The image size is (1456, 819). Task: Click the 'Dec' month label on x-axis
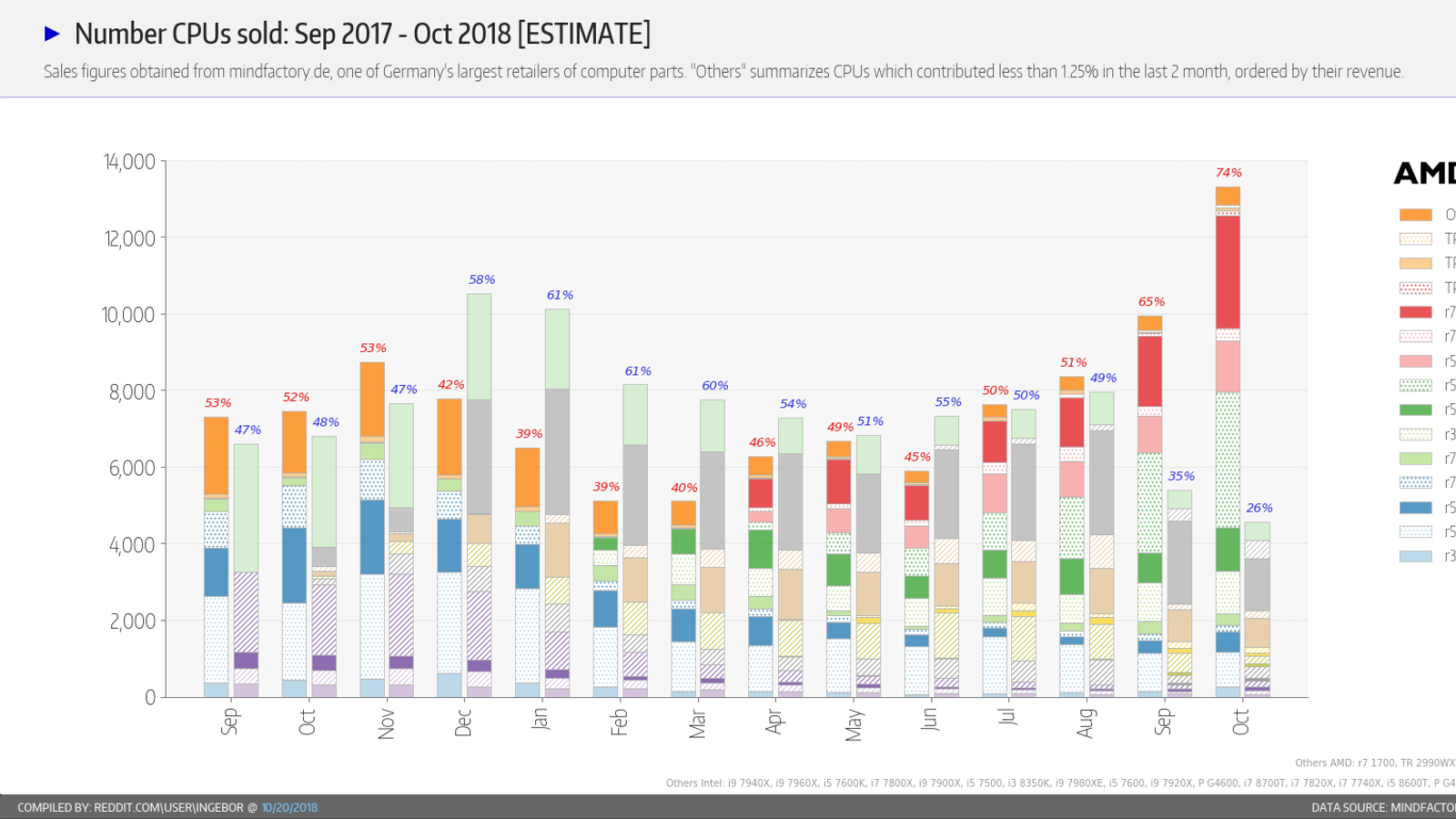coord(463,723)
